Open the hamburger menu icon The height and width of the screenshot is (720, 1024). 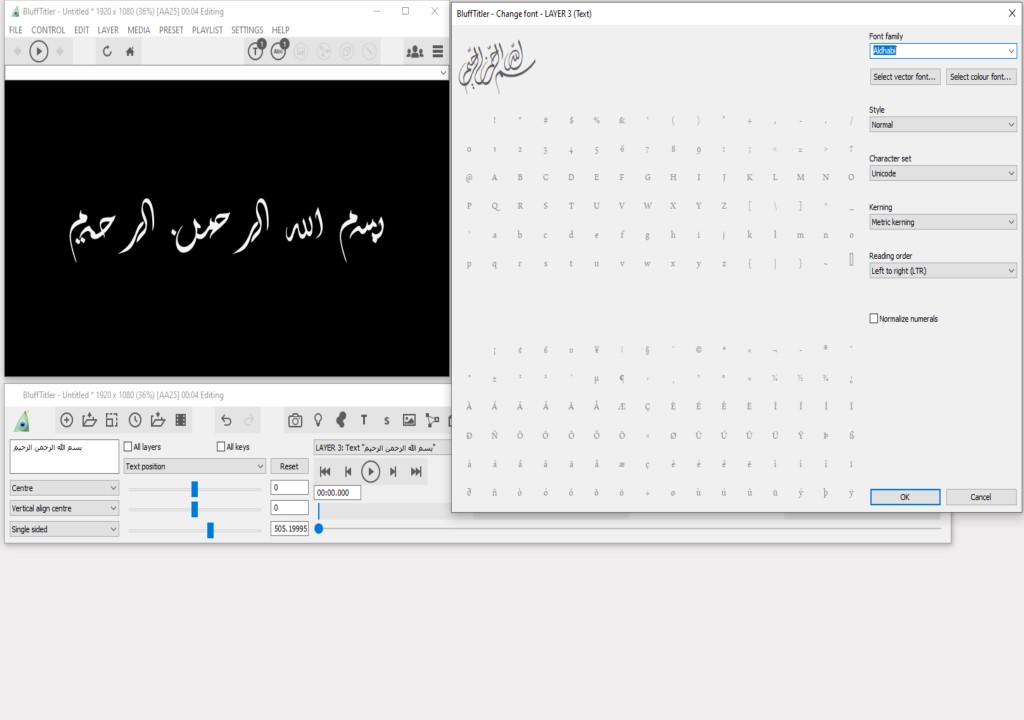tap(438, 51)
